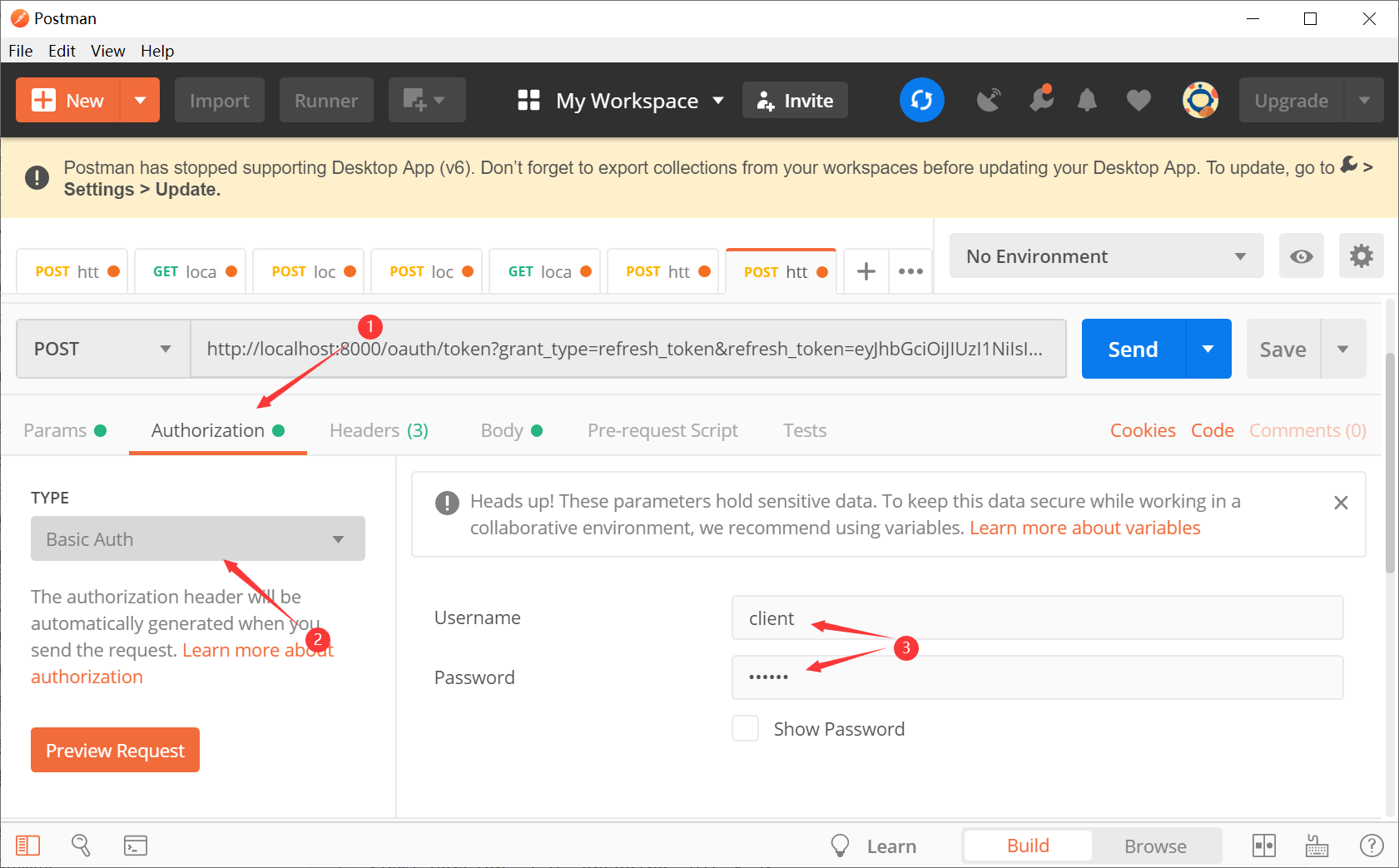Open the Postman Console icon

pos(136,846)
